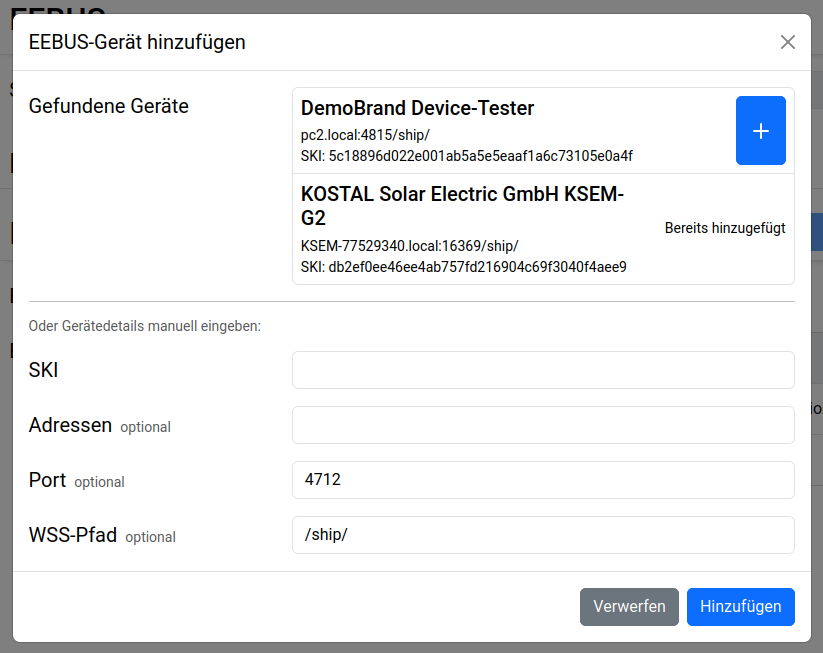Click the Gefundene Geräte label
The height and width of the screenshot is (653, 823).
click(x=109, y=106)
